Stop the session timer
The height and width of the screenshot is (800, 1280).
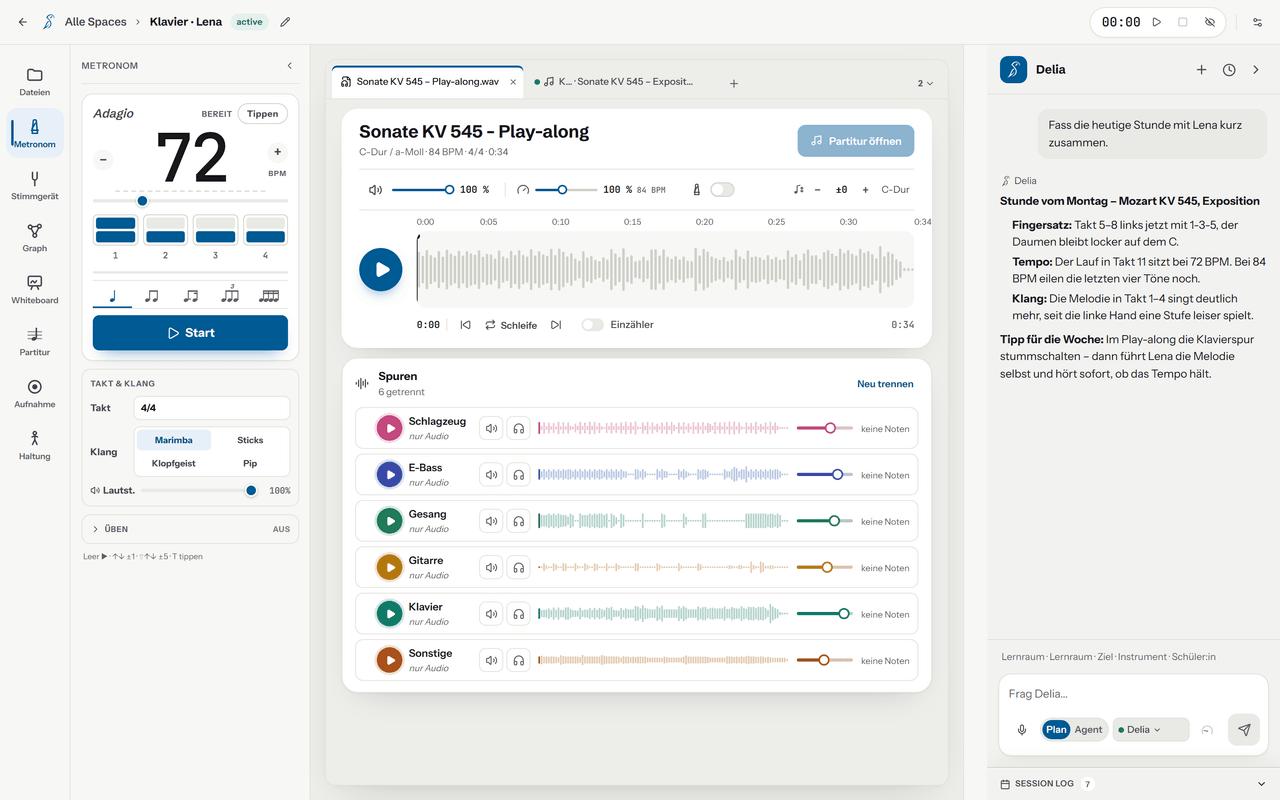(x=1183, y=22)
